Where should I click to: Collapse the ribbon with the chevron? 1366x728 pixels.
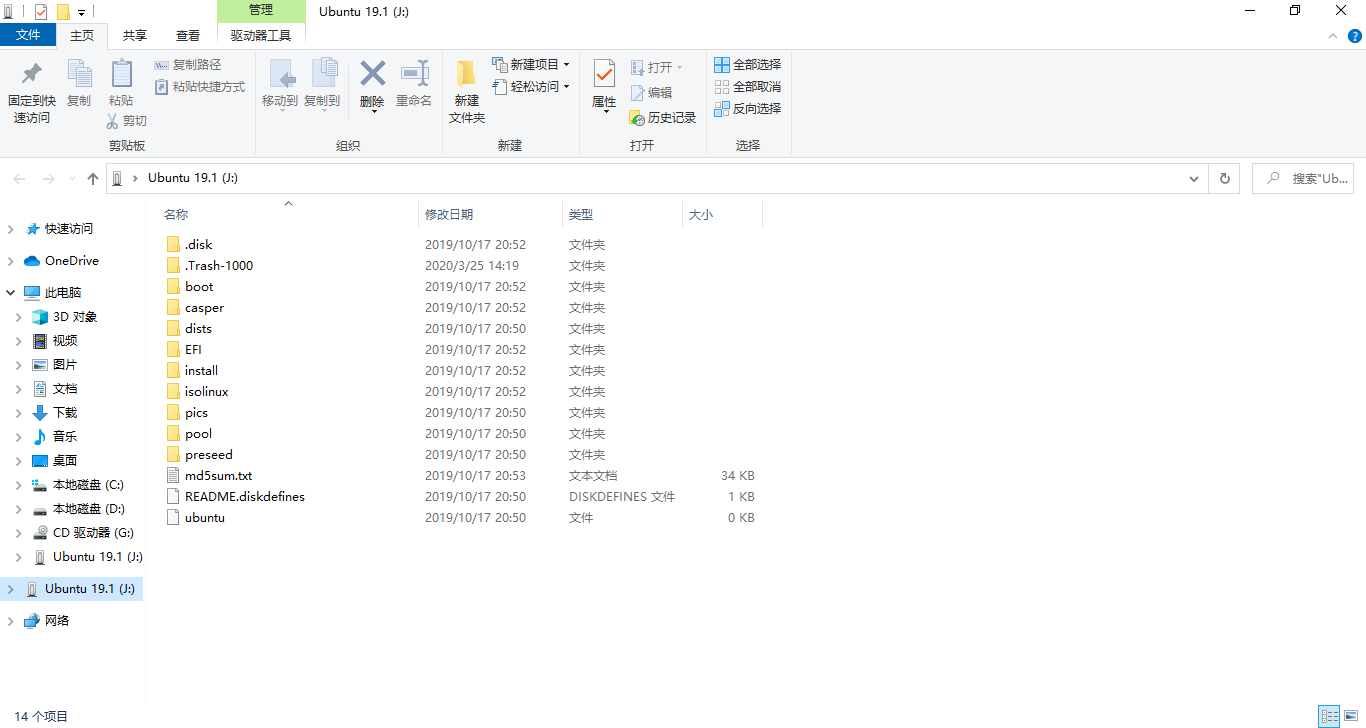coord(1332,36)
